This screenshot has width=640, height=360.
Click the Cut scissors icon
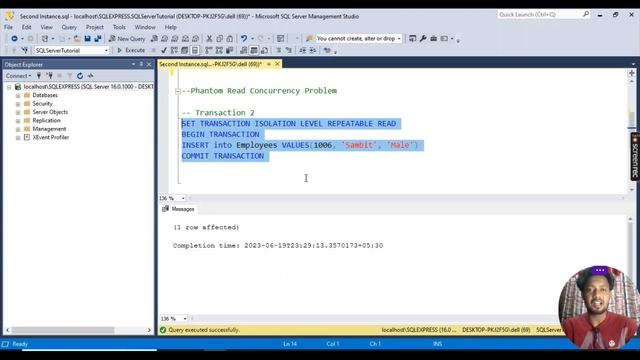[x=209, y=38]
